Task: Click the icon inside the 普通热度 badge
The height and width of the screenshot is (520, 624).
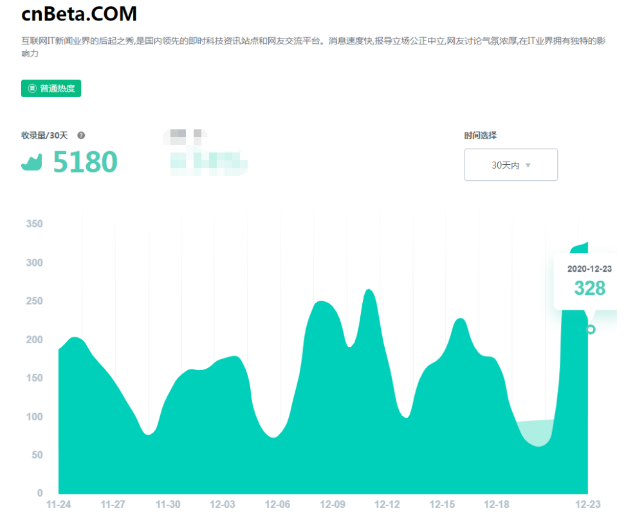Action: [x=32, y=88]
